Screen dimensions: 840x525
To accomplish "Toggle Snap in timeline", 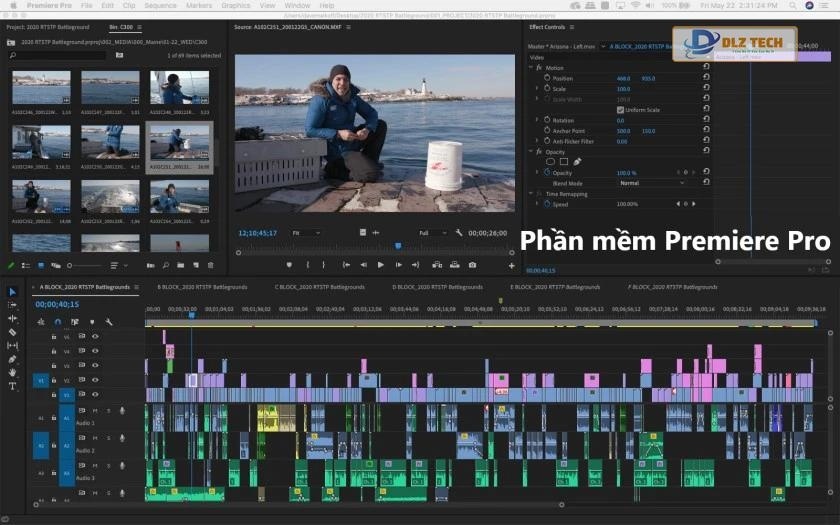I will tap(58, 322).
